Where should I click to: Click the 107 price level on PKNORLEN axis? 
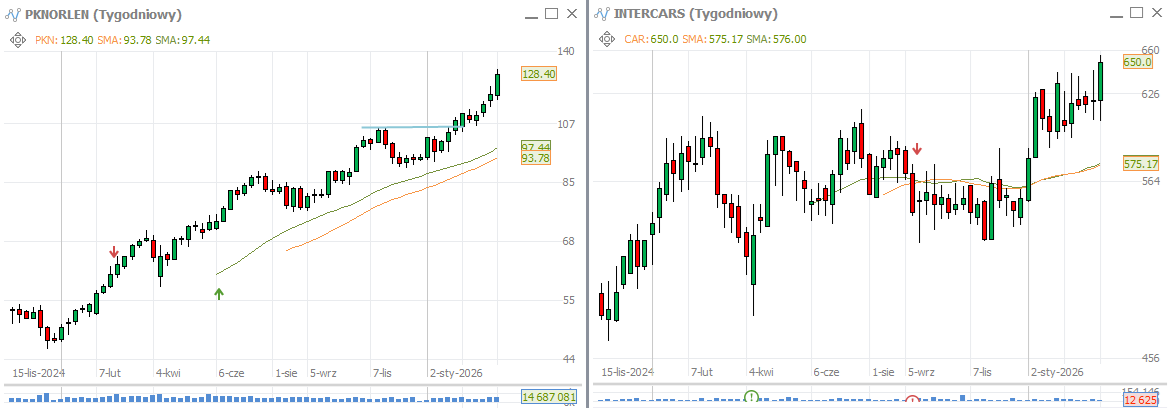point(566,124)
